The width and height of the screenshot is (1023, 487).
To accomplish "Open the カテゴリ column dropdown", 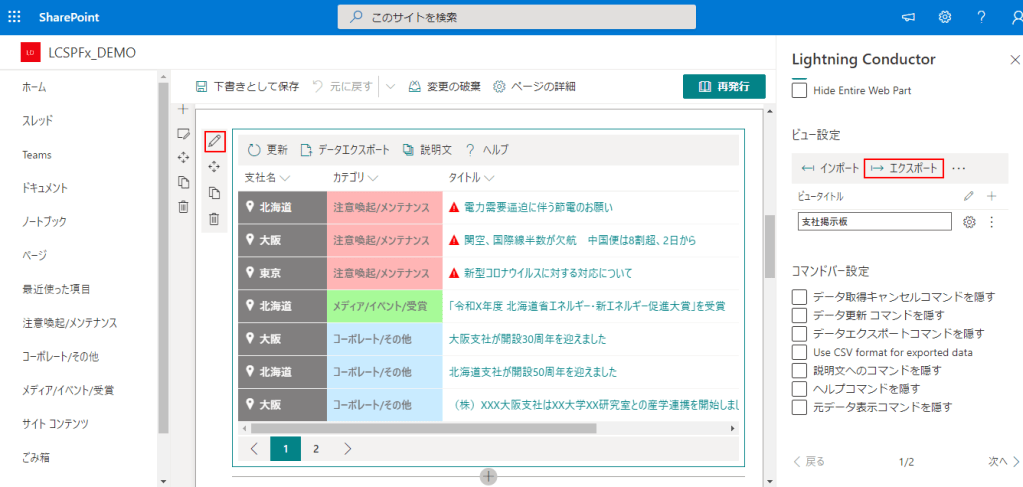I will (372, 178).
